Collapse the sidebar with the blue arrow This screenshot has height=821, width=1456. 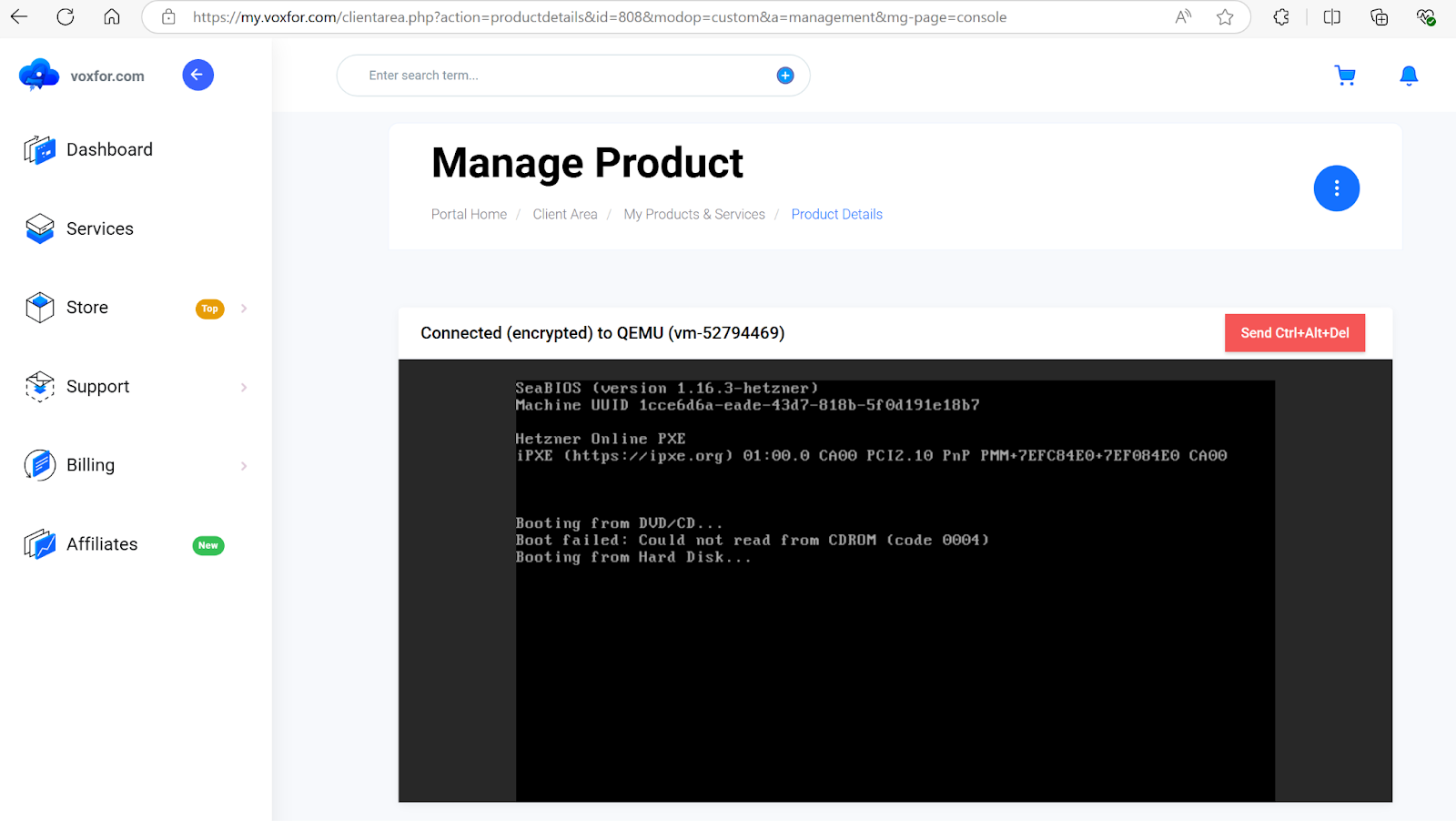pos(197,75)
